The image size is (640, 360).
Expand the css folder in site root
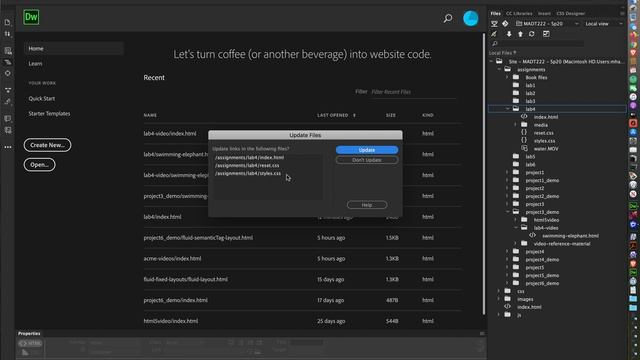500,291
